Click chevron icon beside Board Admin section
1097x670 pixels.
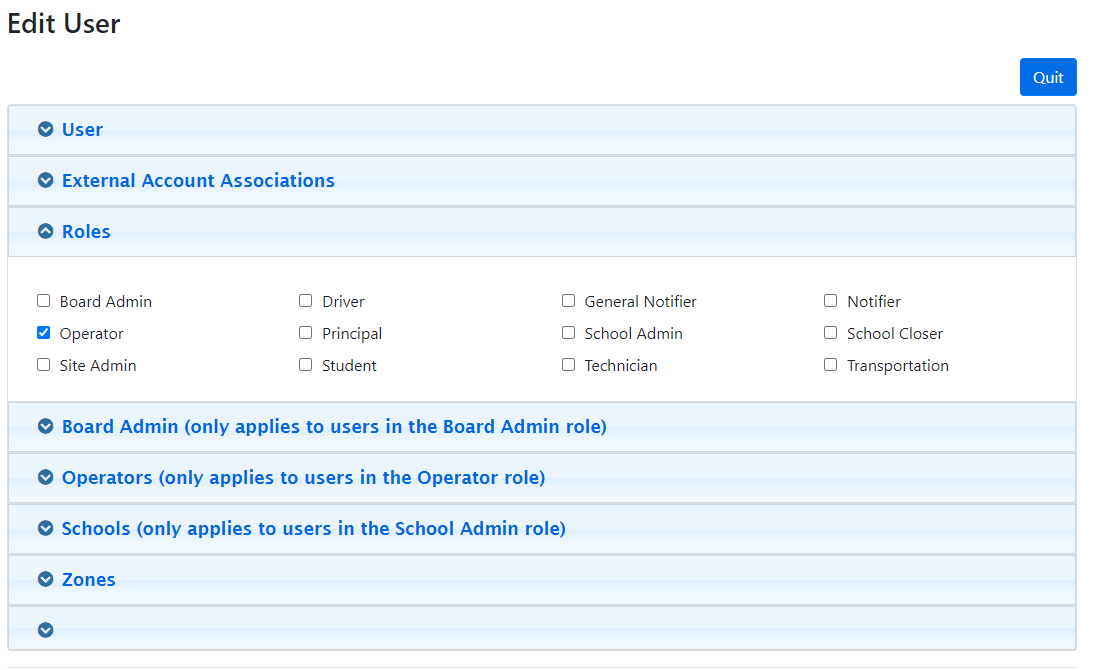tap(45, 426)
